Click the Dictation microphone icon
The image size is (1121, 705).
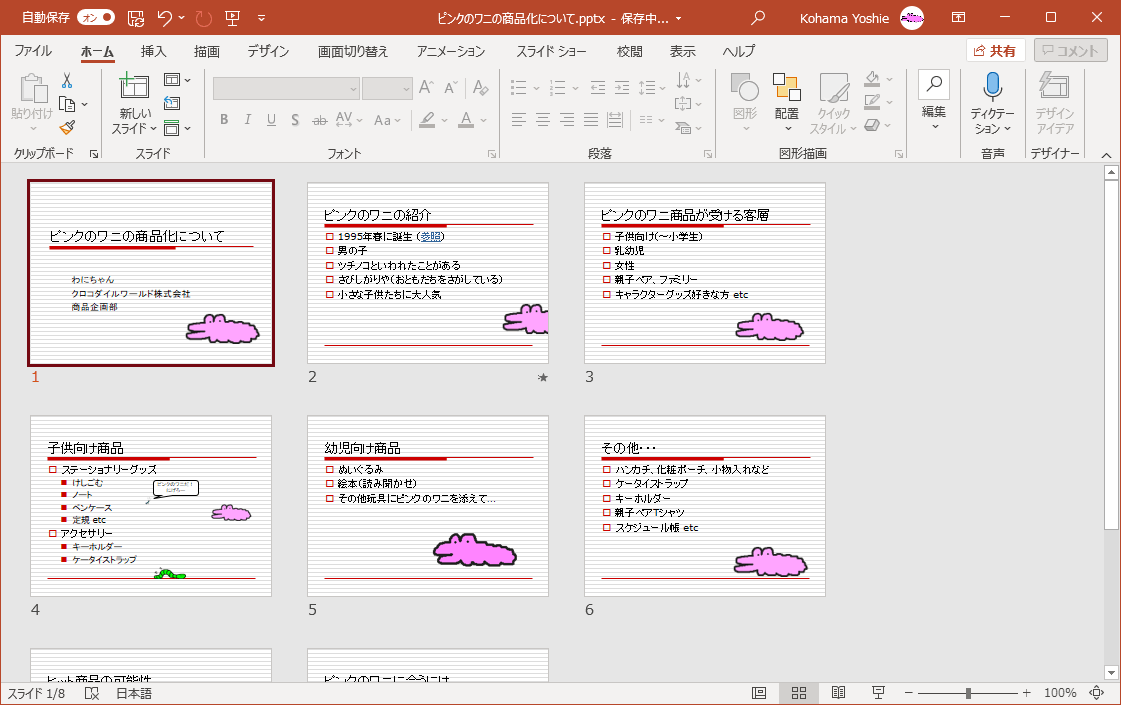[992, 87]
